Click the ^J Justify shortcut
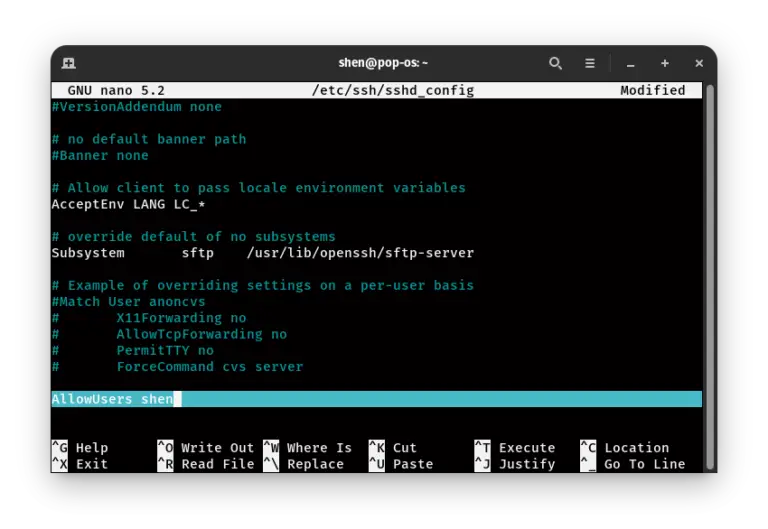 click(x=515, y=464)
